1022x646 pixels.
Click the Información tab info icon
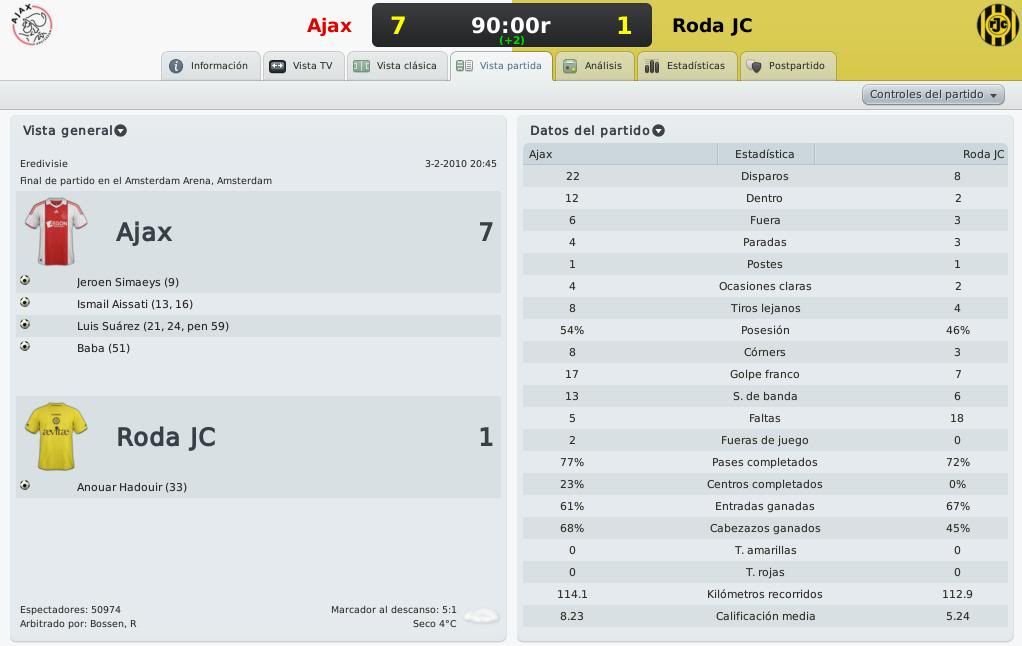[x=176, y=66]
